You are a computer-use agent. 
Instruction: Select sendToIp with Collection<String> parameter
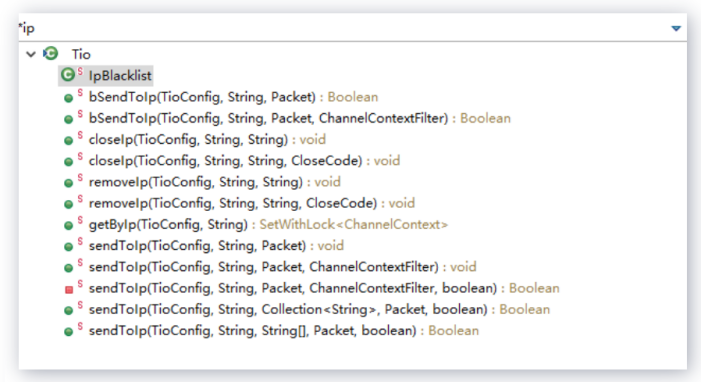(x=319, y=309)
